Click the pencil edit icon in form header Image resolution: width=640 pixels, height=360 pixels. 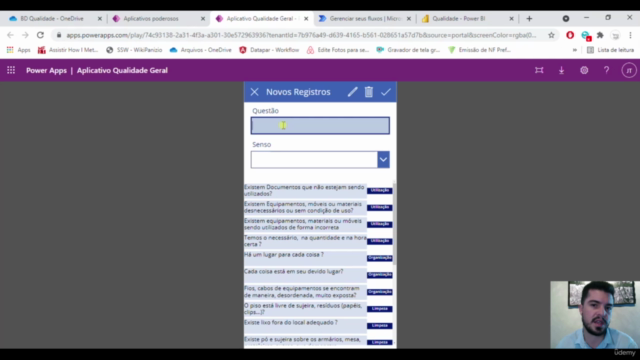coord(352,92)
